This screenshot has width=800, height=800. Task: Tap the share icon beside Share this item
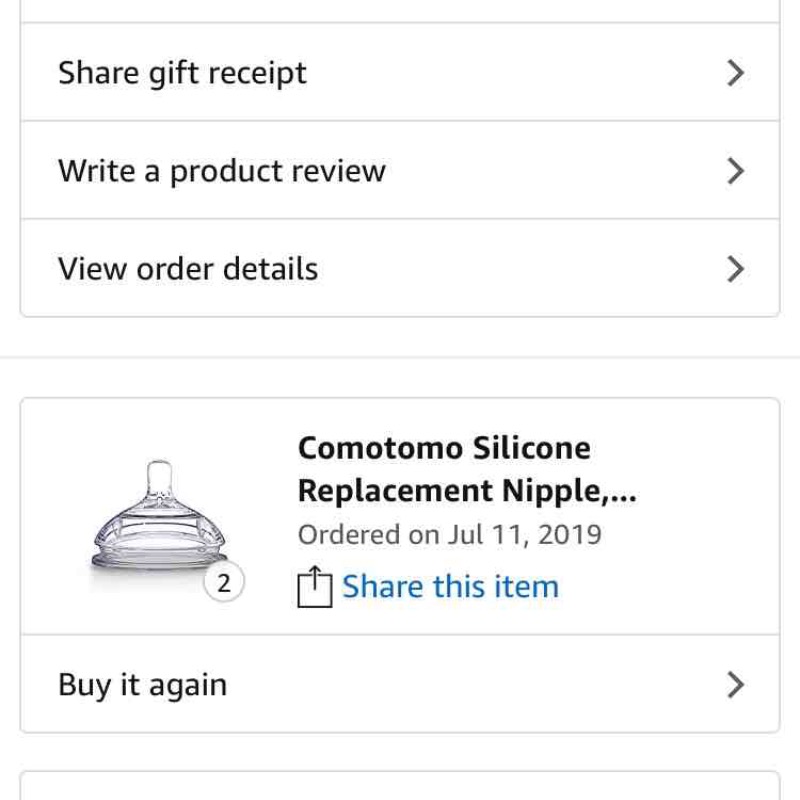tap(315, 587)
